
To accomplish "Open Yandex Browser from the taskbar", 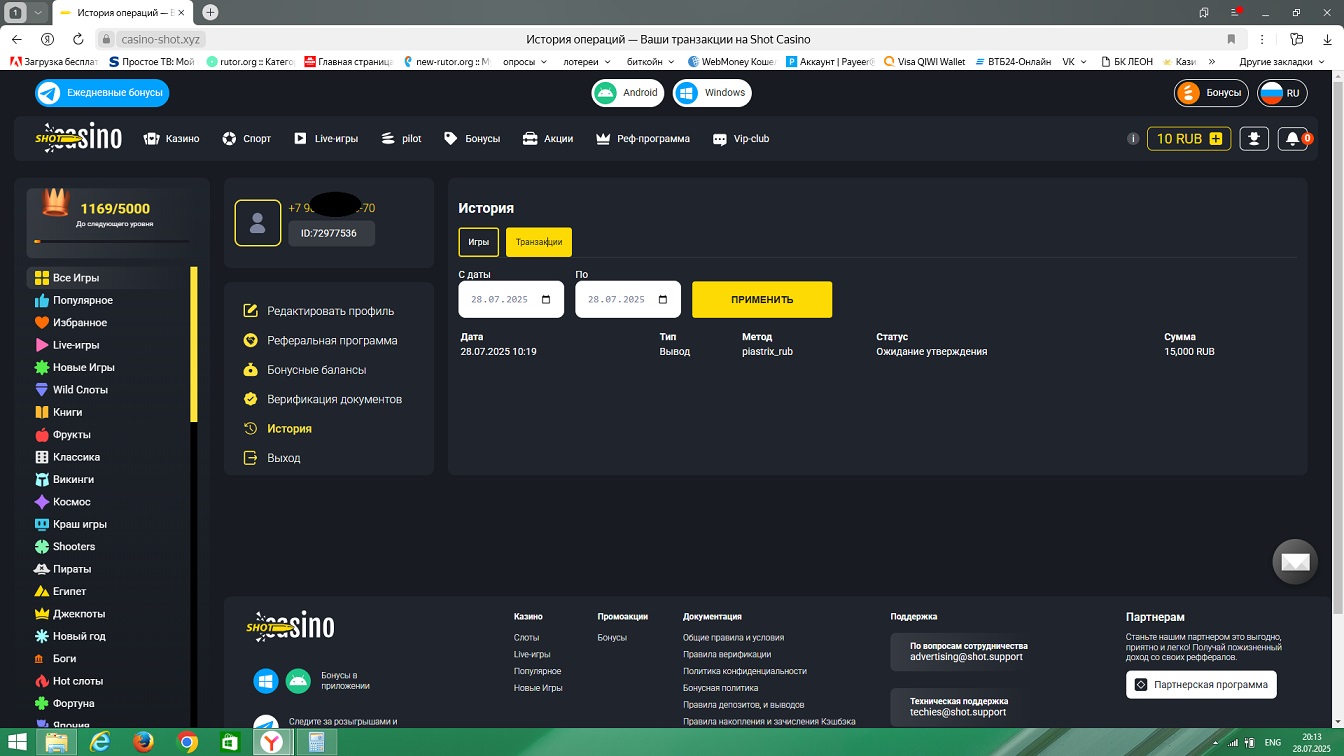I will [x=272, y=742].
